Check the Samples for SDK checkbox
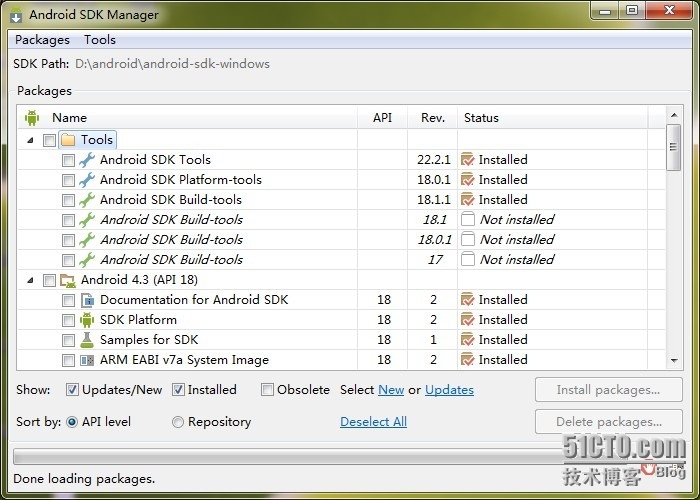The height and width of the screenshot is (500, 700). pos(68,341)
